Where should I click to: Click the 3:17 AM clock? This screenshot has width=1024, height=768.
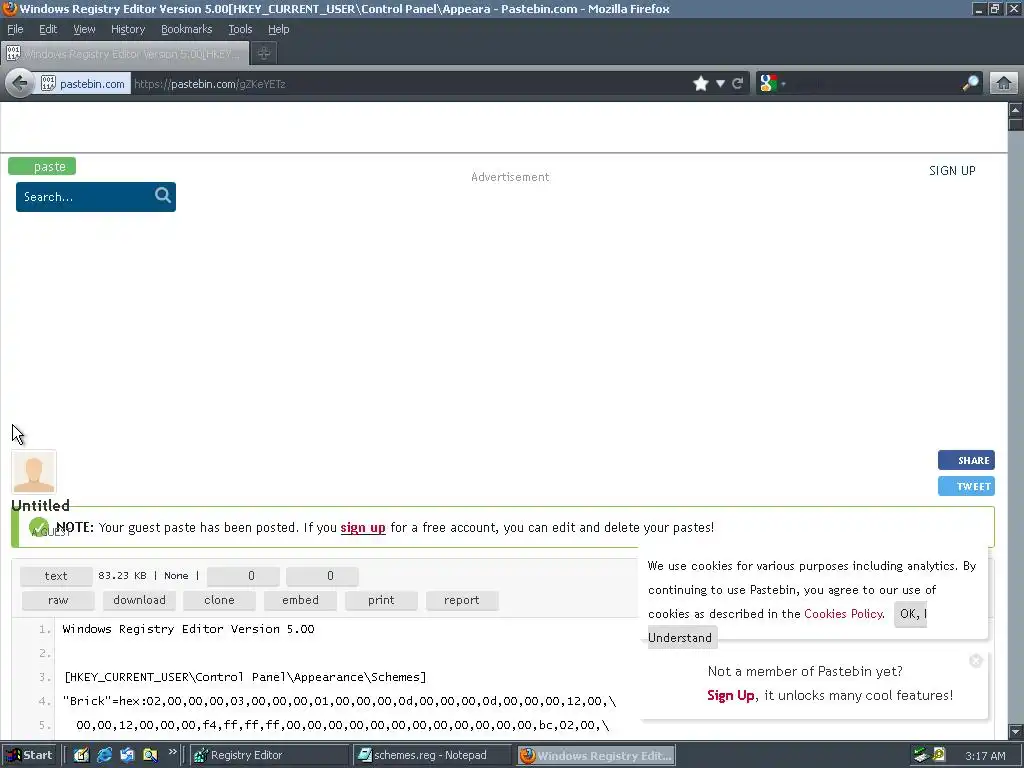tap(985, 756)
